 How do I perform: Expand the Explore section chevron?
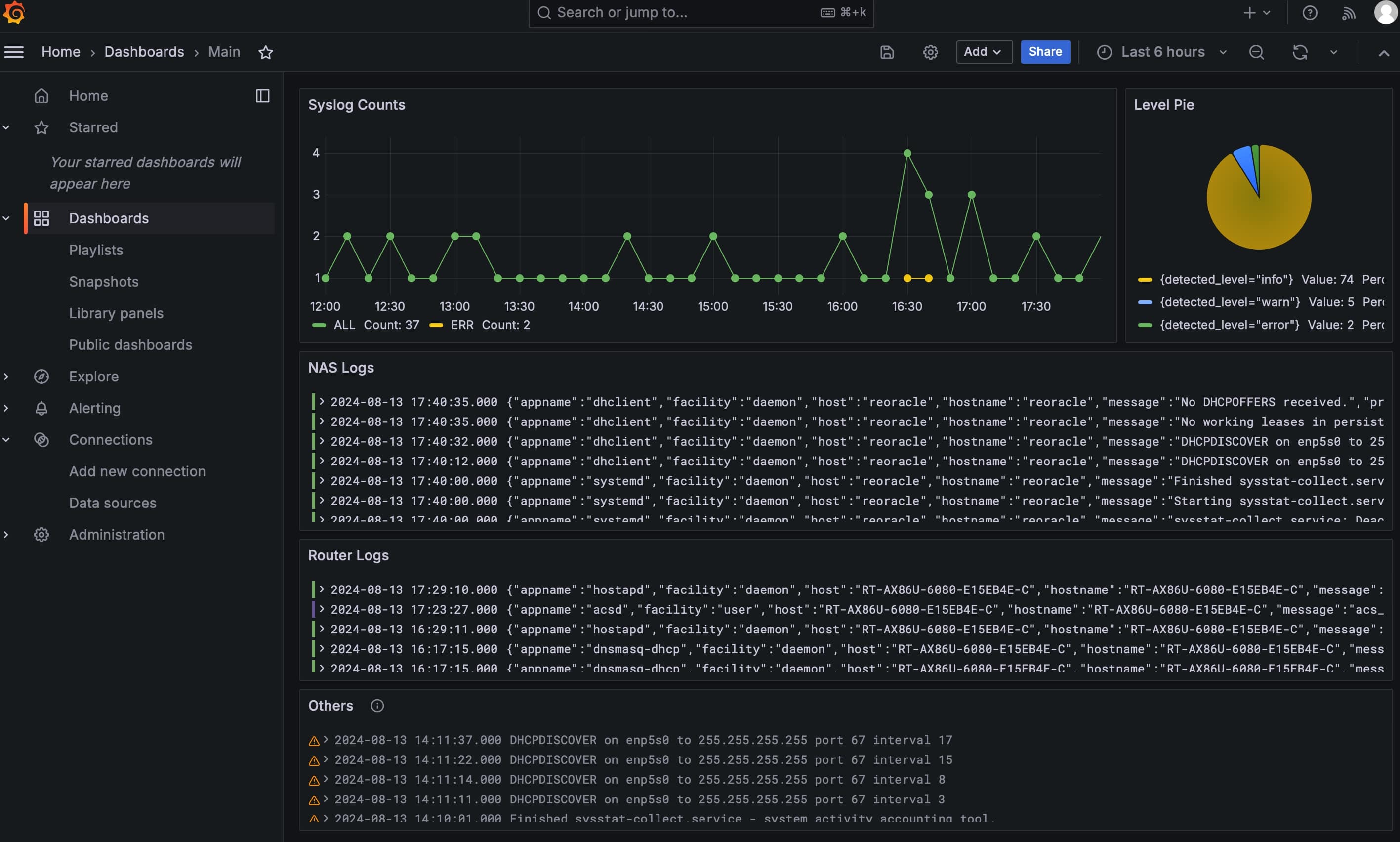(x=6, y=376)
